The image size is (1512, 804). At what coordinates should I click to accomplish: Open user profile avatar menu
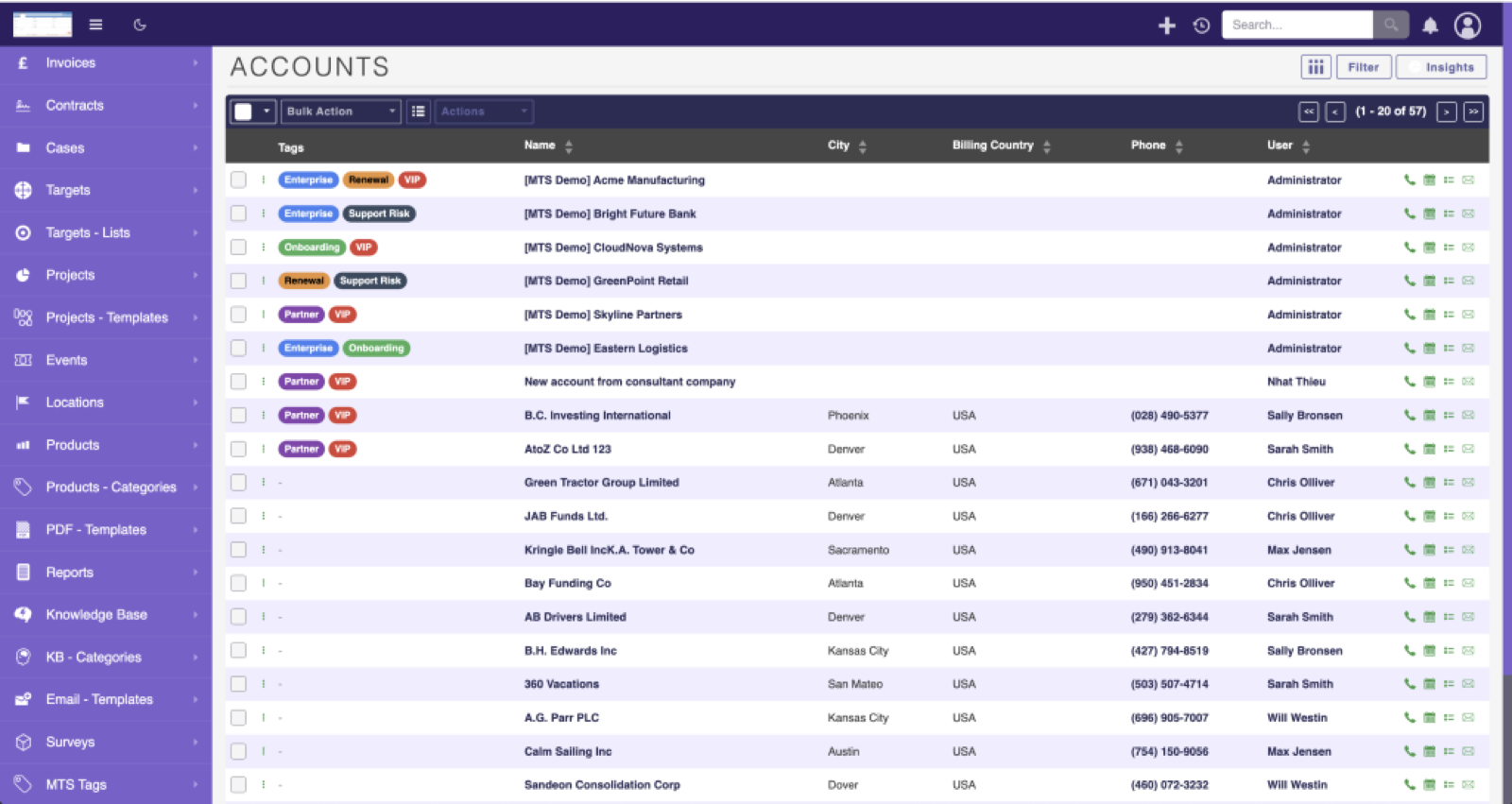(x=1468, y=26)
